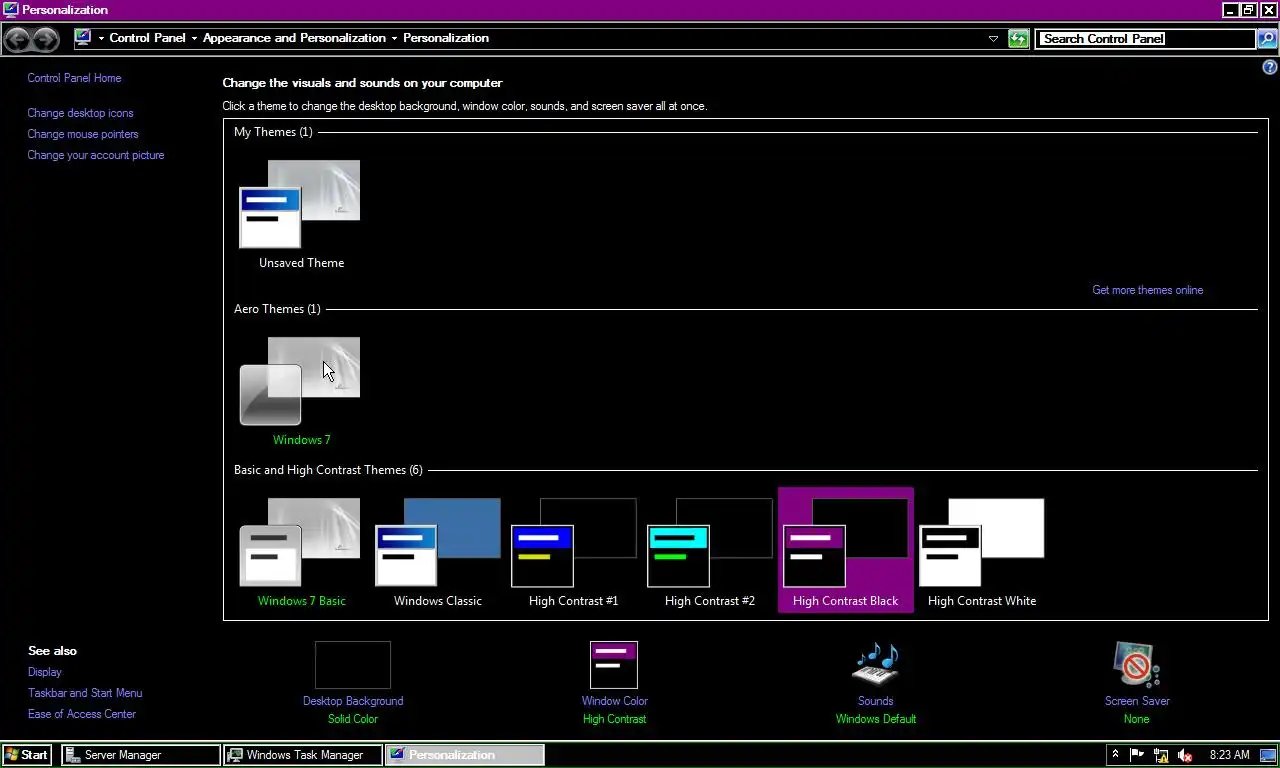Open the Control Panel Home link

(x=74, y=78)
